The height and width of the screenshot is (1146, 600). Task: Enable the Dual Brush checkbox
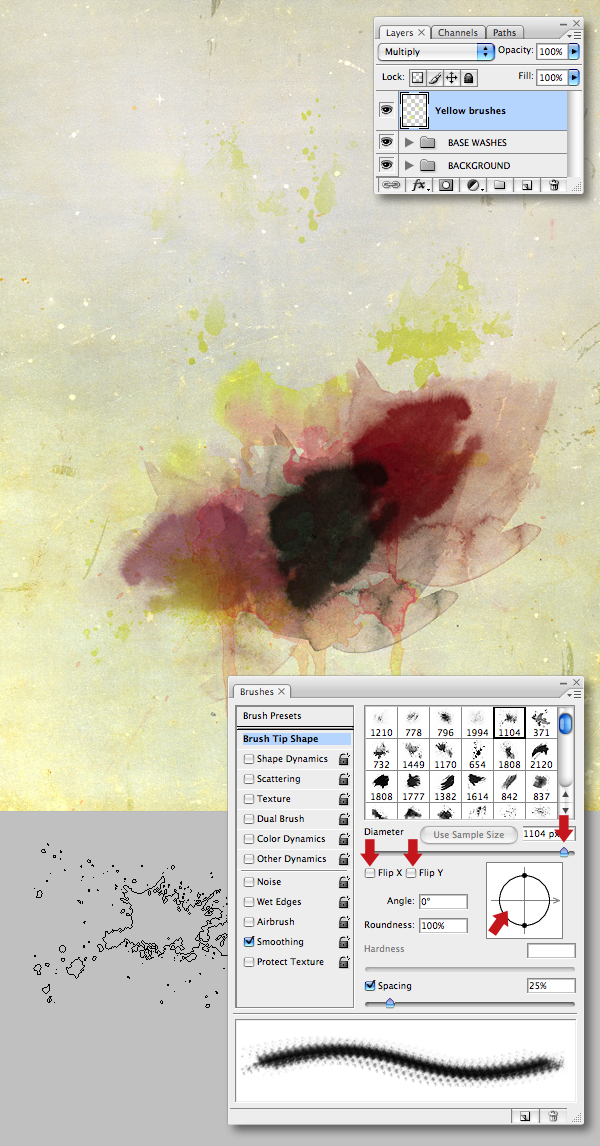pos(249,819)
